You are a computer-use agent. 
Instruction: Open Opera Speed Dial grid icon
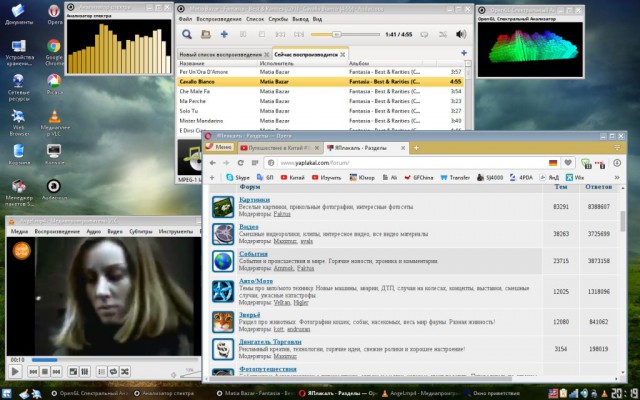[255, 163]
